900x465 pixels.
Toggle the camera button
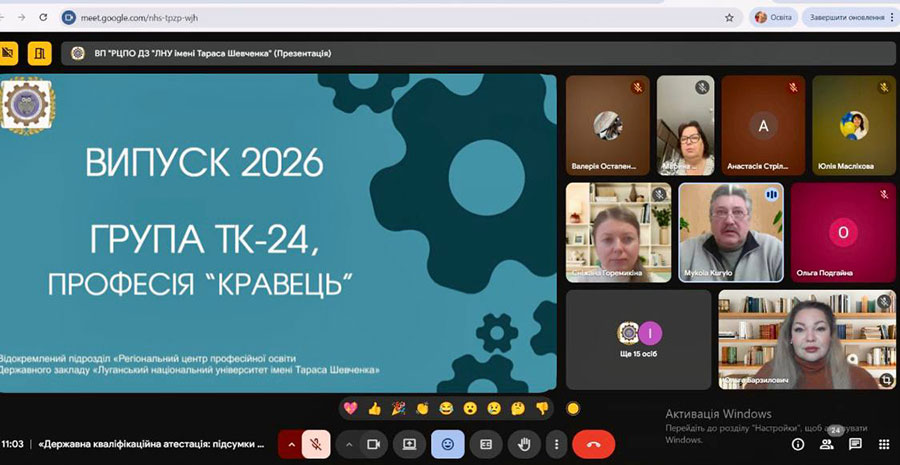click(x=374, y=444)
